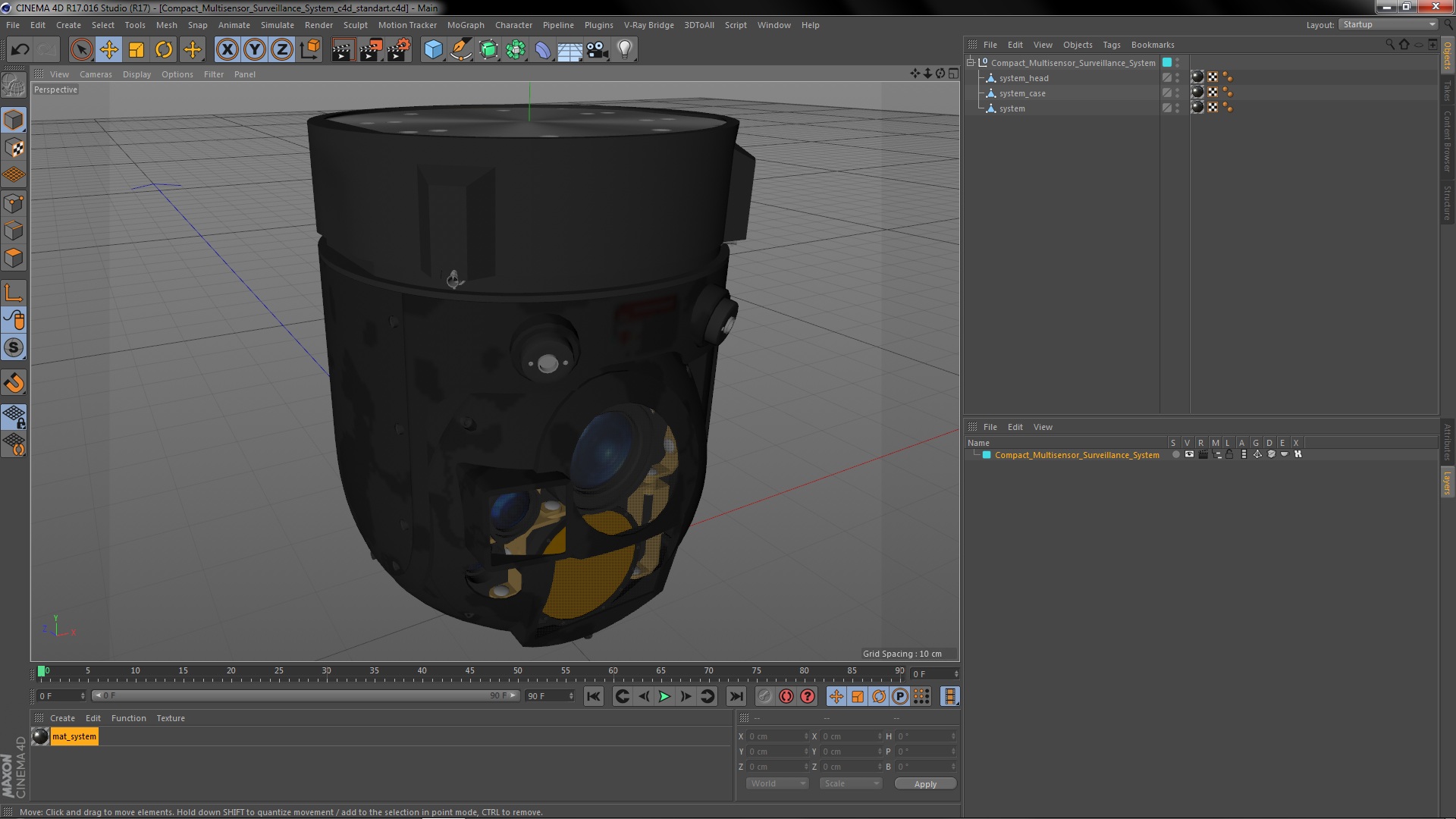The image size is (1456, 819).
Task: Click the Undo arrow icon
Action: pos(20,50)
